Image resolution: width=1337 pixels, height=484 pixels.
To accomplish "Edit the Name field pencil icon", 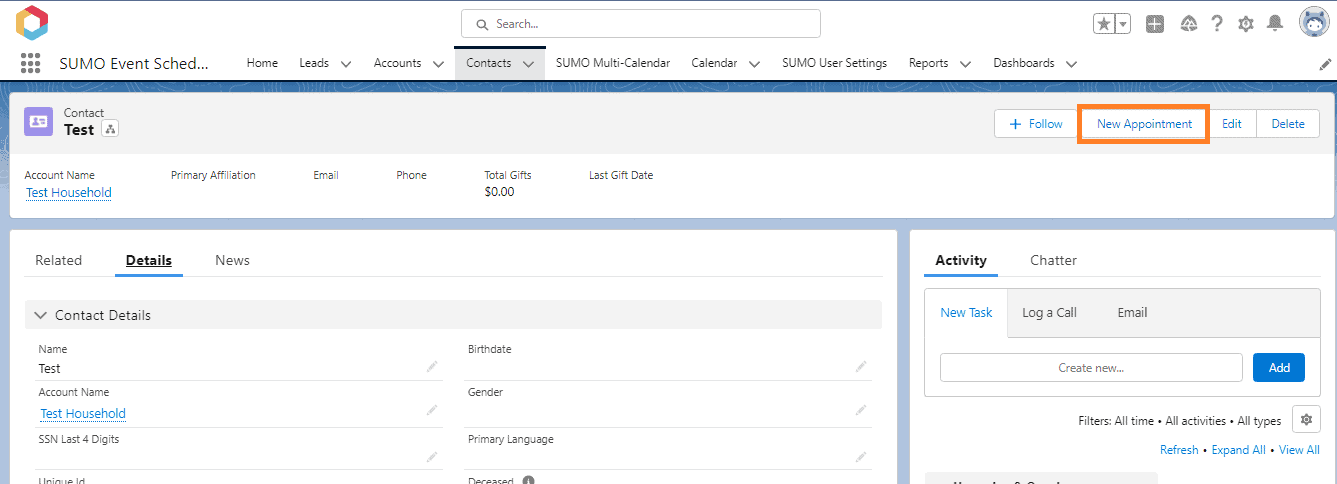I will [x=432, y=367].
